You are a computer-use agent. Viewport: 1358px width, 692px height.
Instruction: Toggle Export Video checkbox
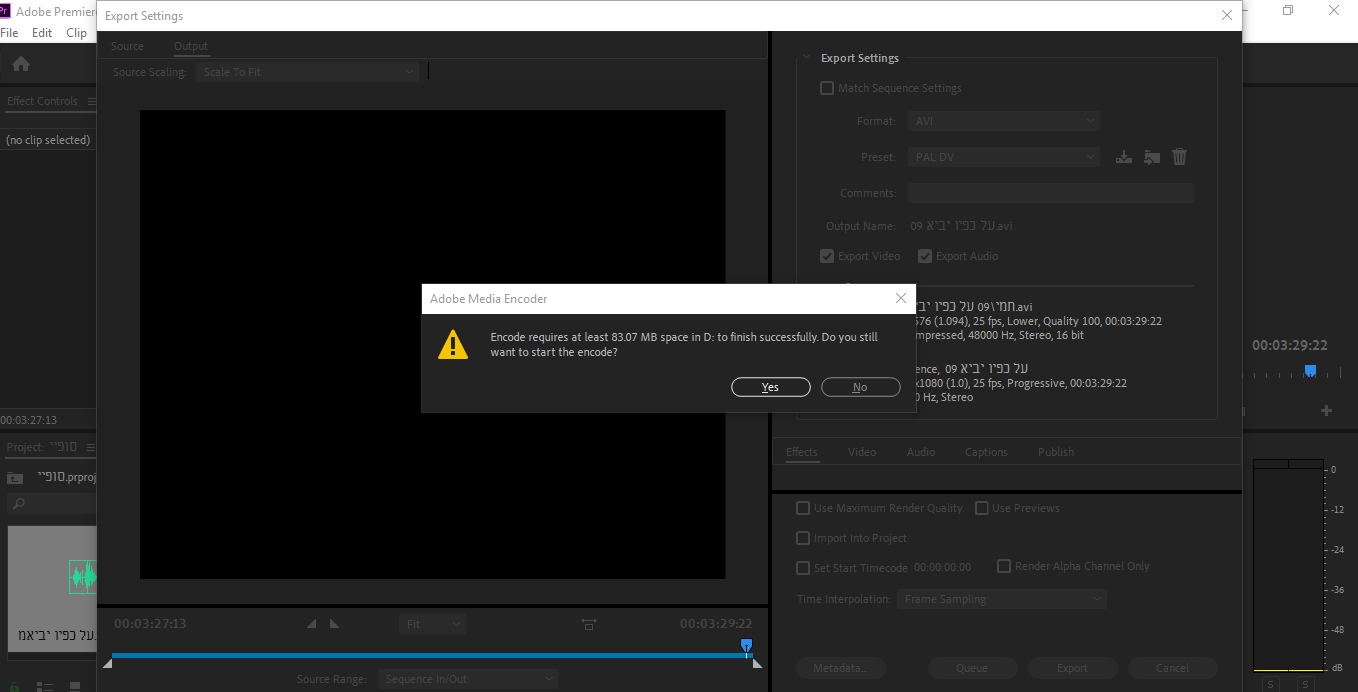pos(827,256)
